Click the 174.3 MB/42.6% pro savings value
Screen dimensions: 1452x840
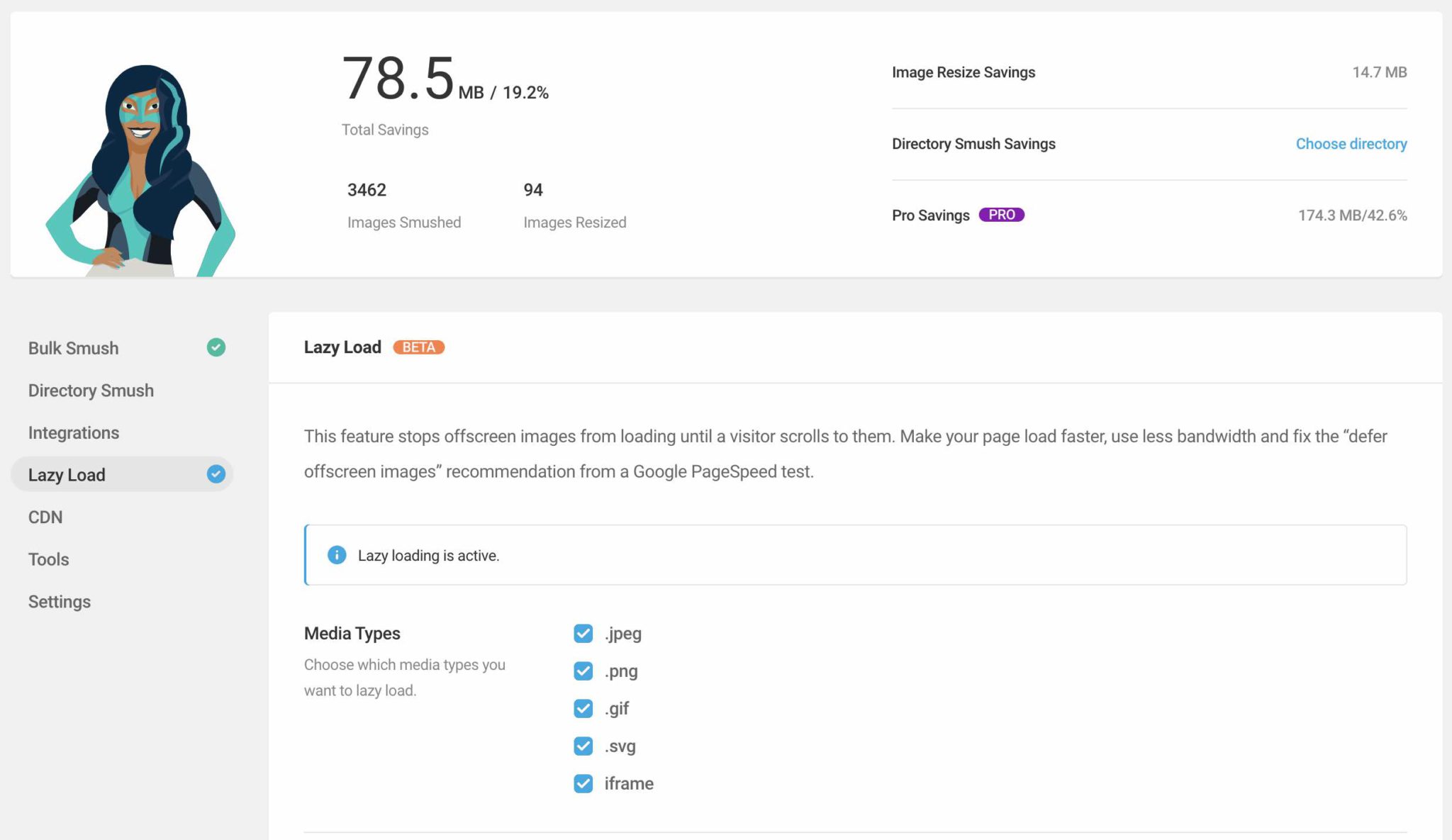tap(1353, 215)
